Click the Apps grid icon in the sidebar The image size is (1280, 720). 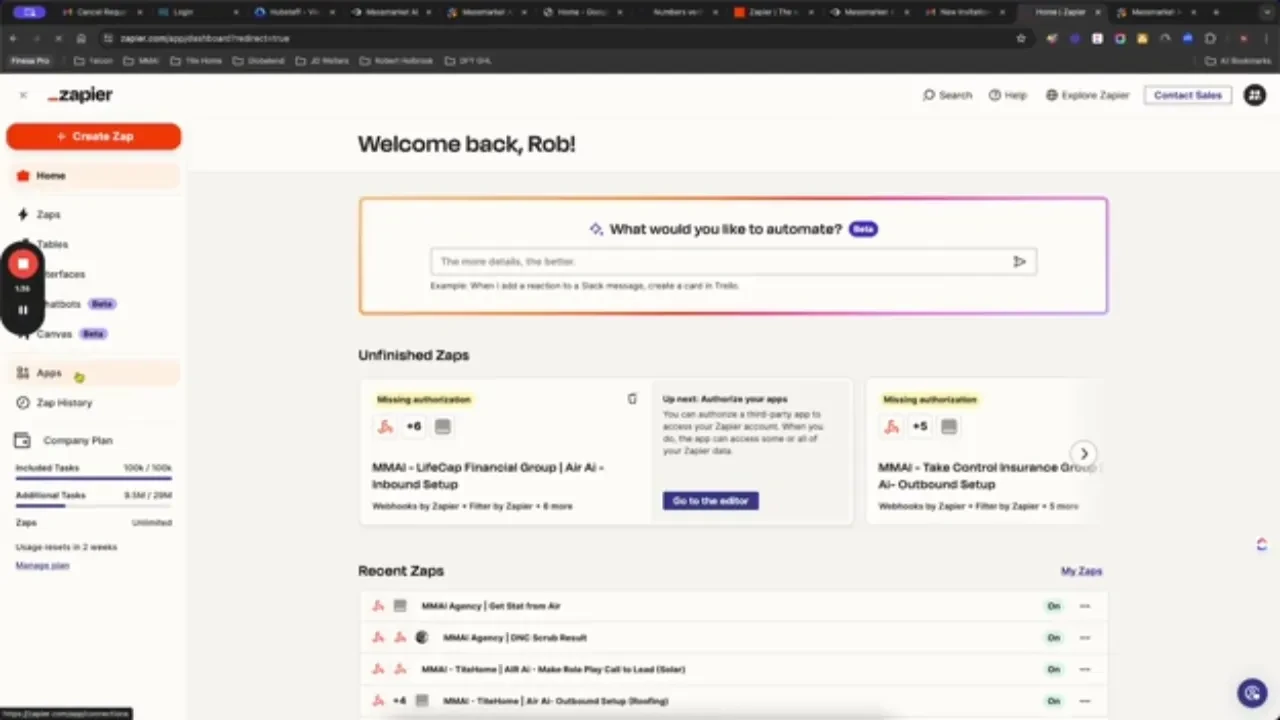tap(23, 373)
